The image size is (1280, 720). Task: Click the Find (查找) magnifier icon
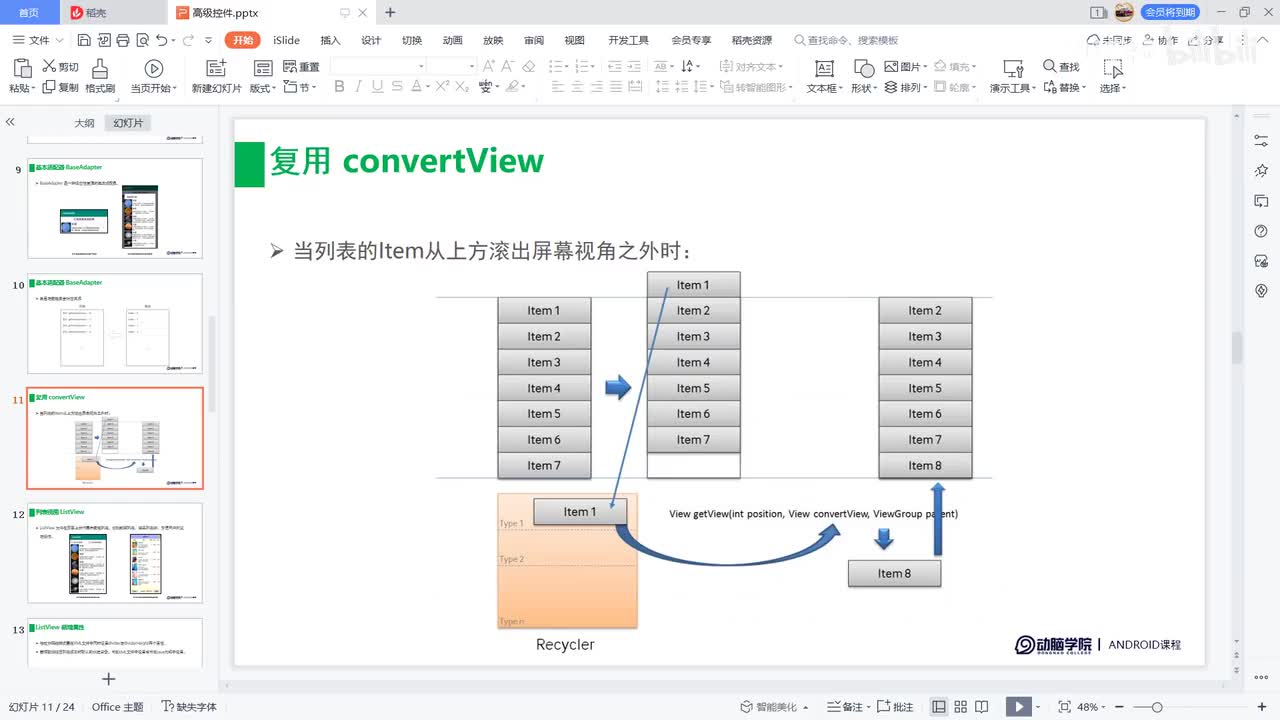coord(1049,66)
